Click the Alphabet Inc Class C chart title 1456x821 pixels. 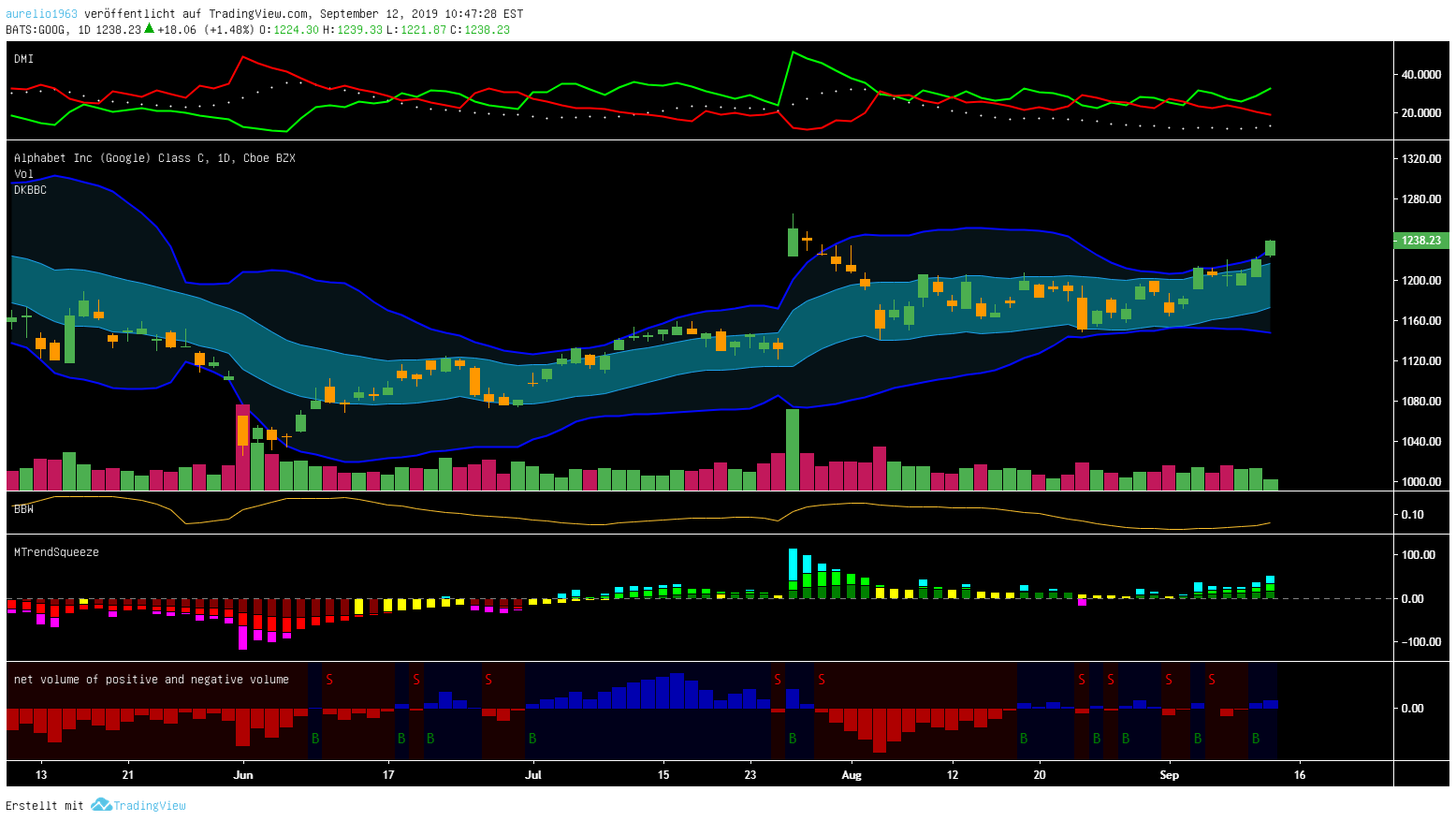154,158
